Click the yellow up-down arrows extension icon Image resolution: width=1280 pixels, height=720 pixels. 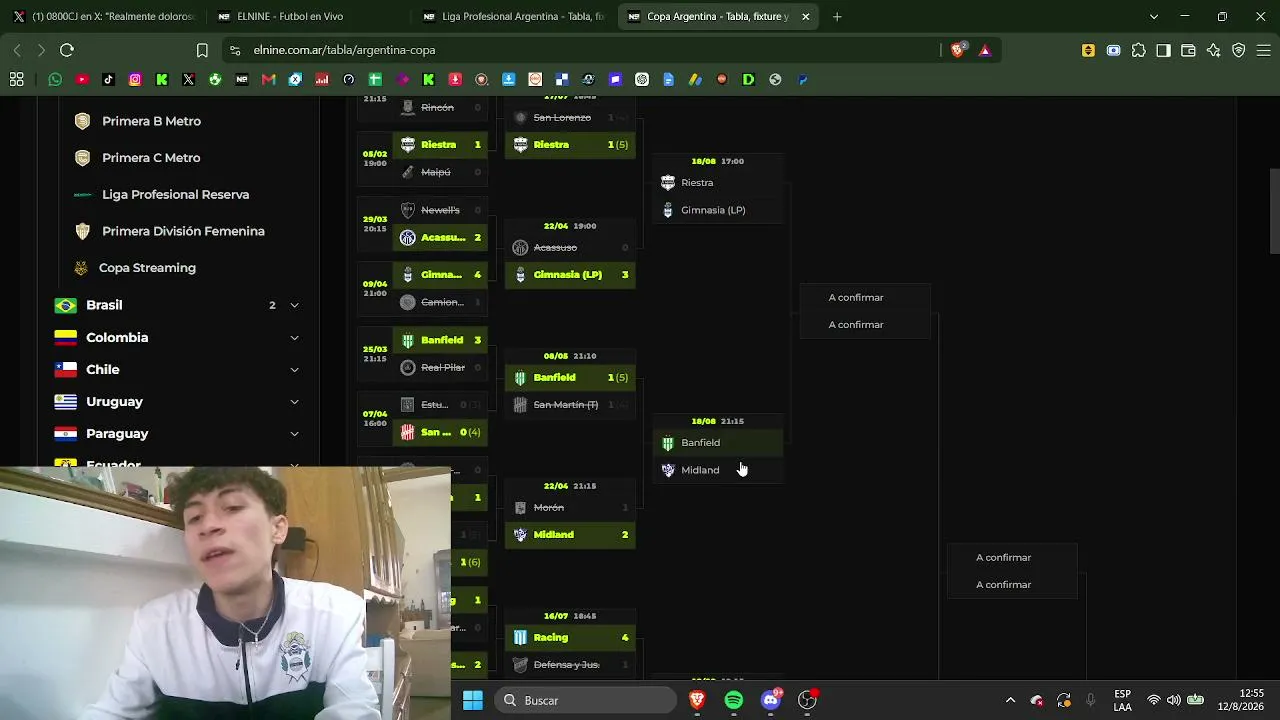click(x=1088, y=50)
